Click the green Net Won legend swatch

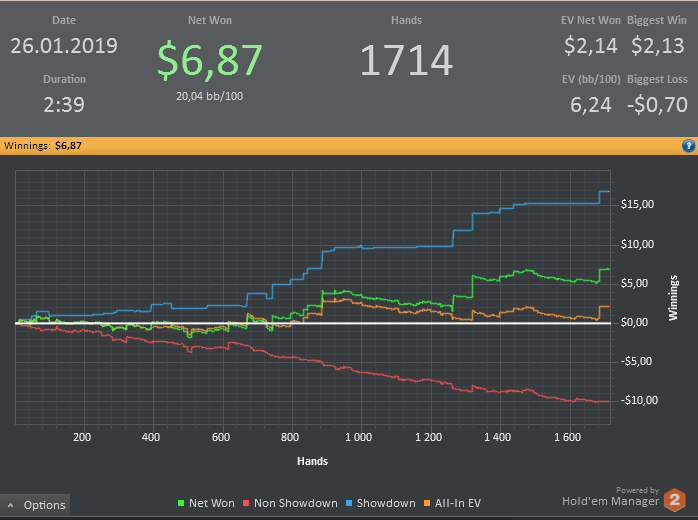click(x=181, y=503)
